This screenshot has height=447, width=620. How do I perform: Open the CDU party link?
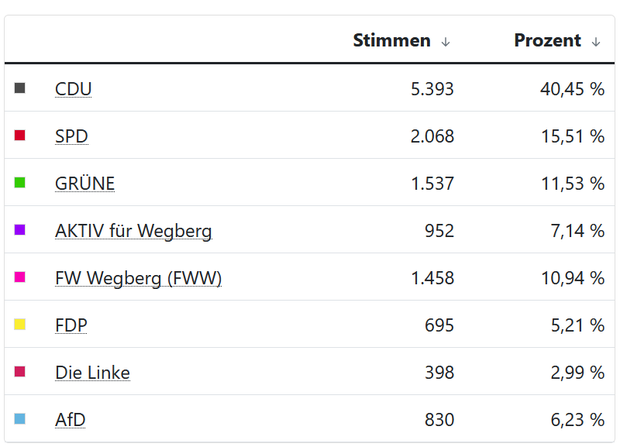[x=73, y=89]
